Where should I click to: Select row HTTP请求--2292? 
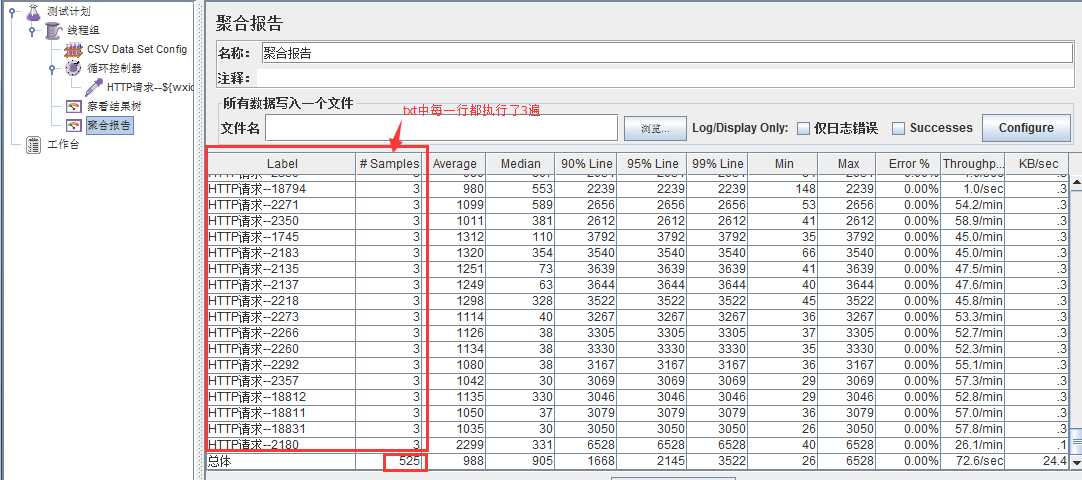click(x=638, y=365)
